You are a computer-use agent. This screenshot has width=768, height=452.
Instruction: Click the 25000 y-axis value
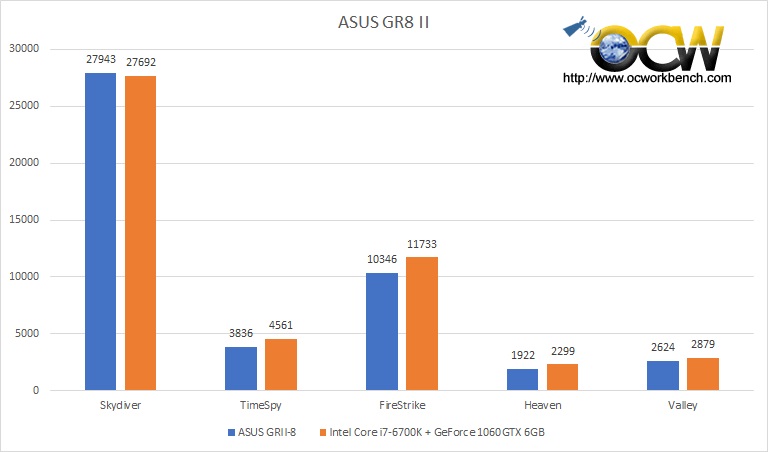24,105
